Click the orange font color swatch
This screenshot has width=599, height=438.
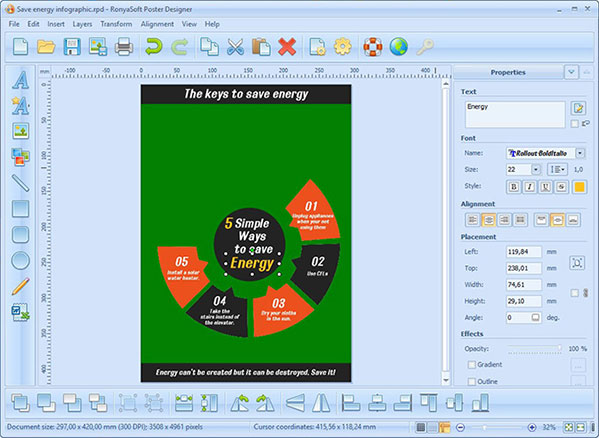579,187
